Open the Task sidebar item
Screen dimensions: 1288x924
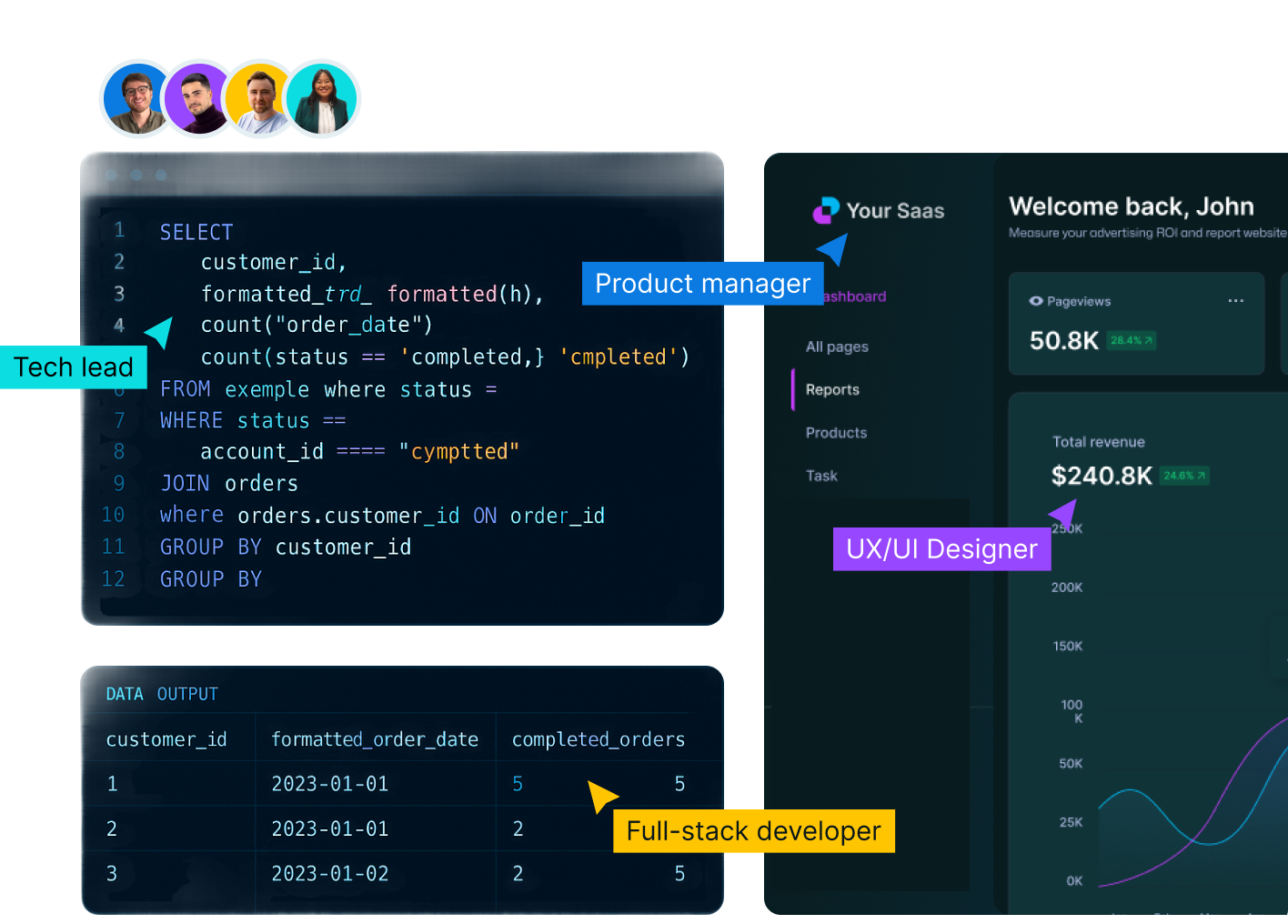(x=821, y=476)
